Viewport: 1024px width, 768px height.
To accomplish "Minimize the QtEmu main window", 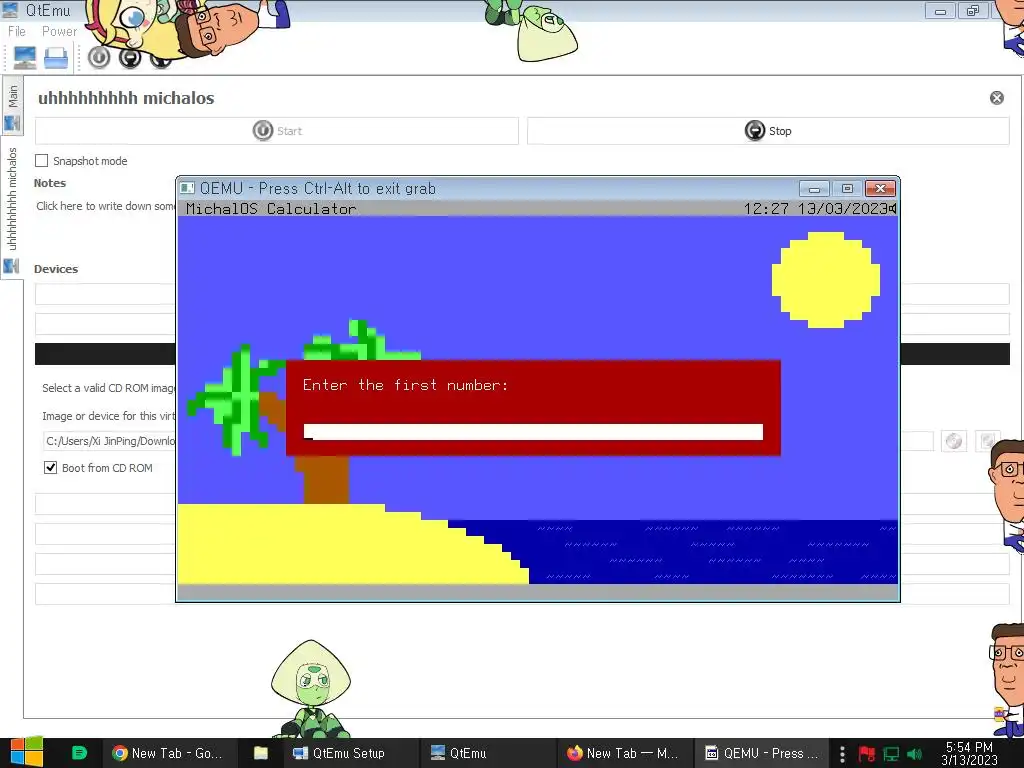I will coord(940,11).
